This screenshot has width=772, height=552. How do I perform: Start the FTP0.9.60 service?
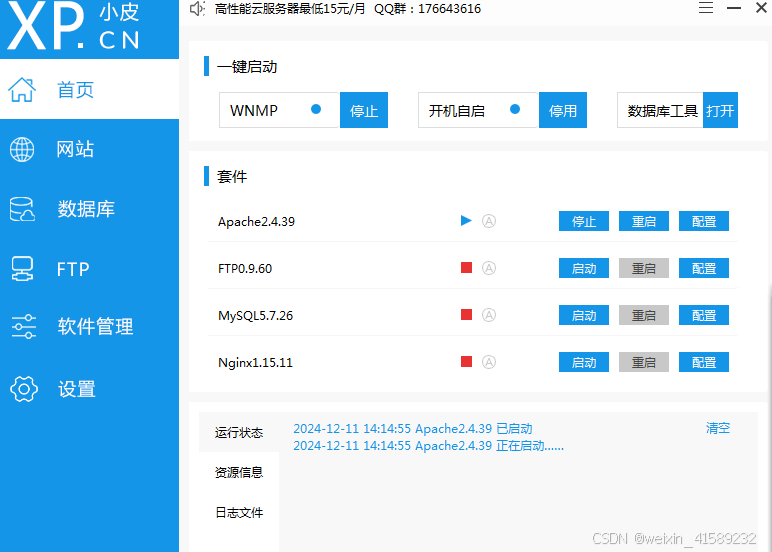[584, 268]
